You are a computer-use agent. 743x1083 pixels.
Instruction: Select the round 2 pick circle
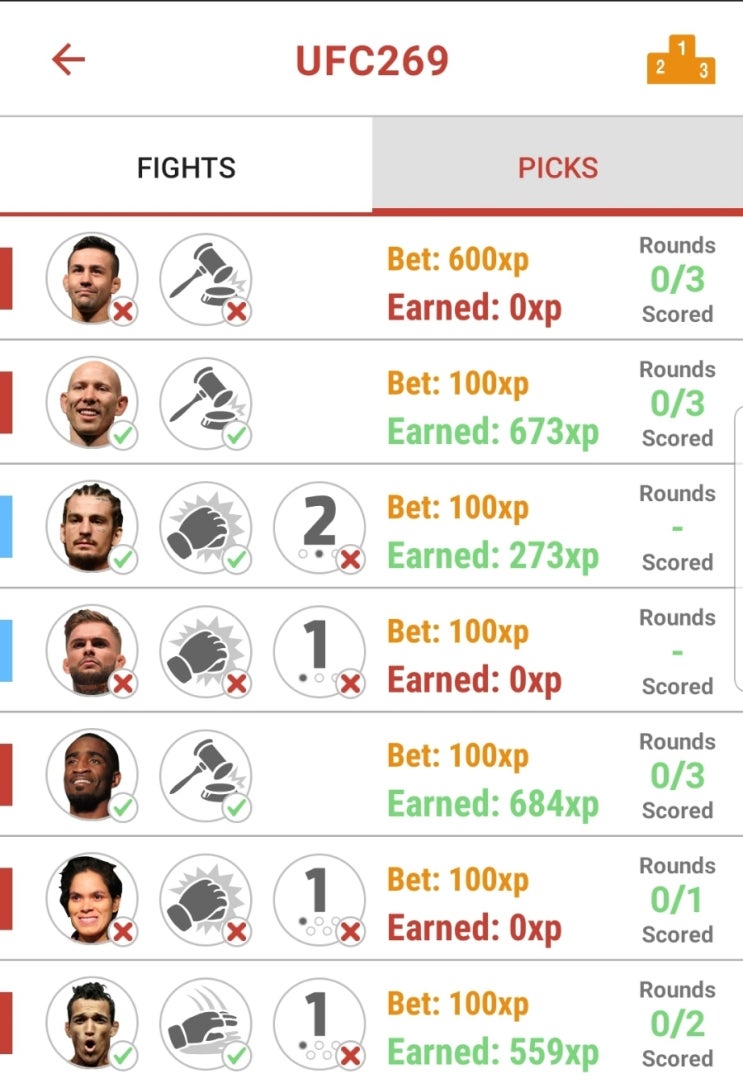point(319,527)
